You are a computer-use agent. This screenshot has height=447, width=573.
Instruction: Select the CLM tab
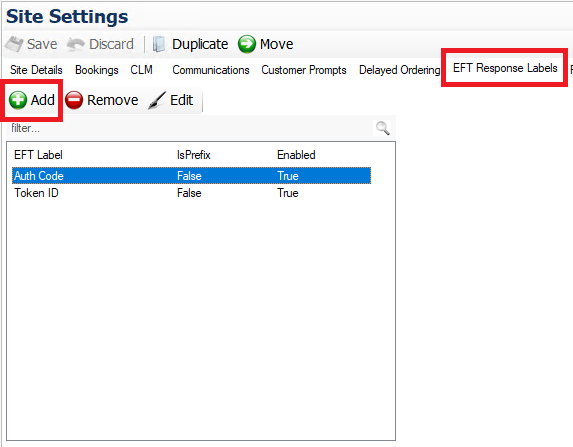pyautogui.click(x=141, y=70)
